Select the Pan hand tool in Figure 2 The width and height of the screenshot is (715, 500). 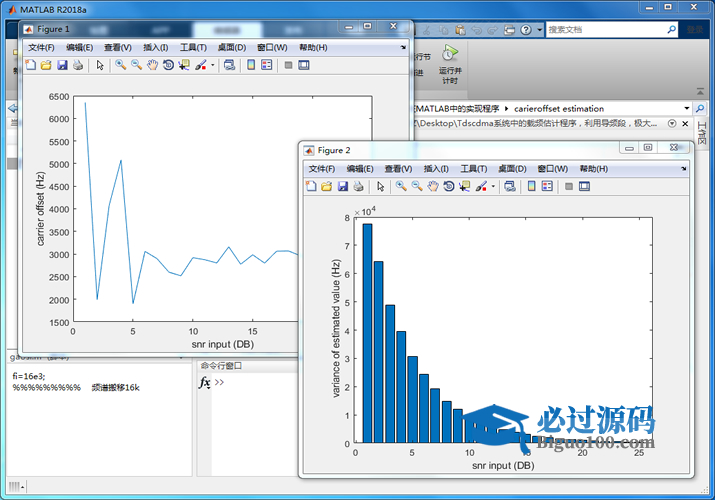[433, 186]
